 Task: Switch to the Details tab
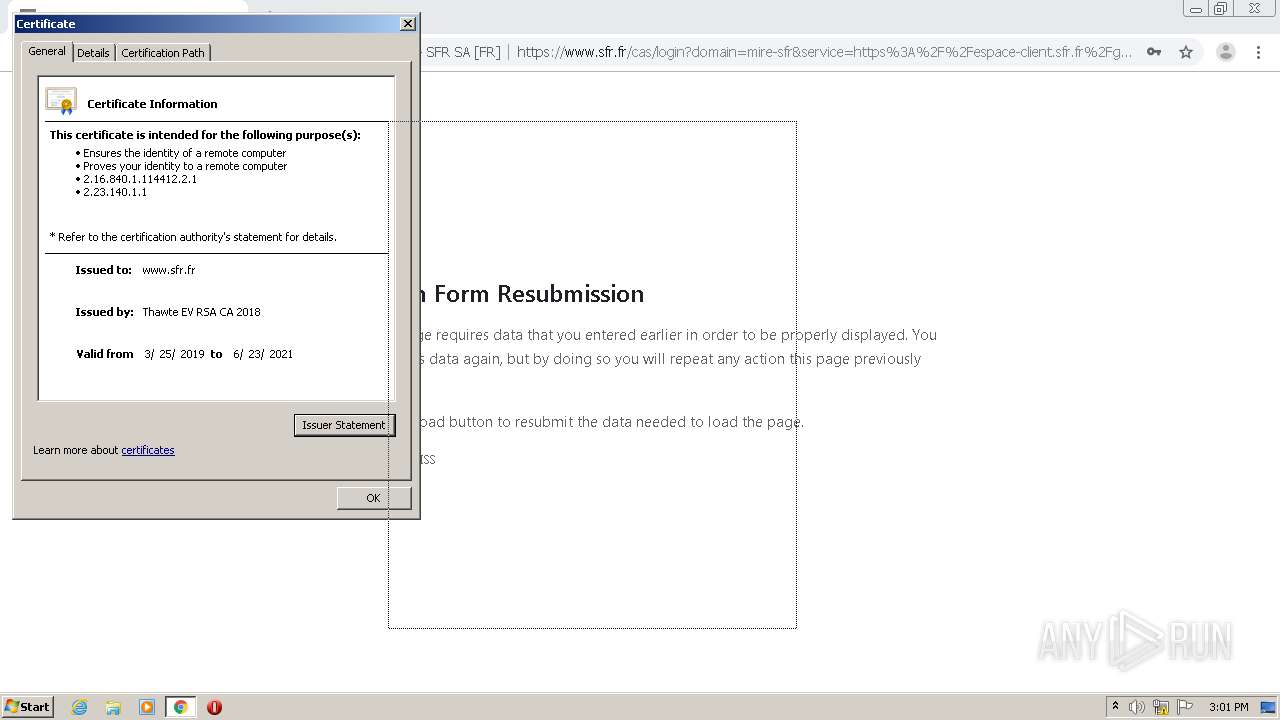tap(93, 53)
